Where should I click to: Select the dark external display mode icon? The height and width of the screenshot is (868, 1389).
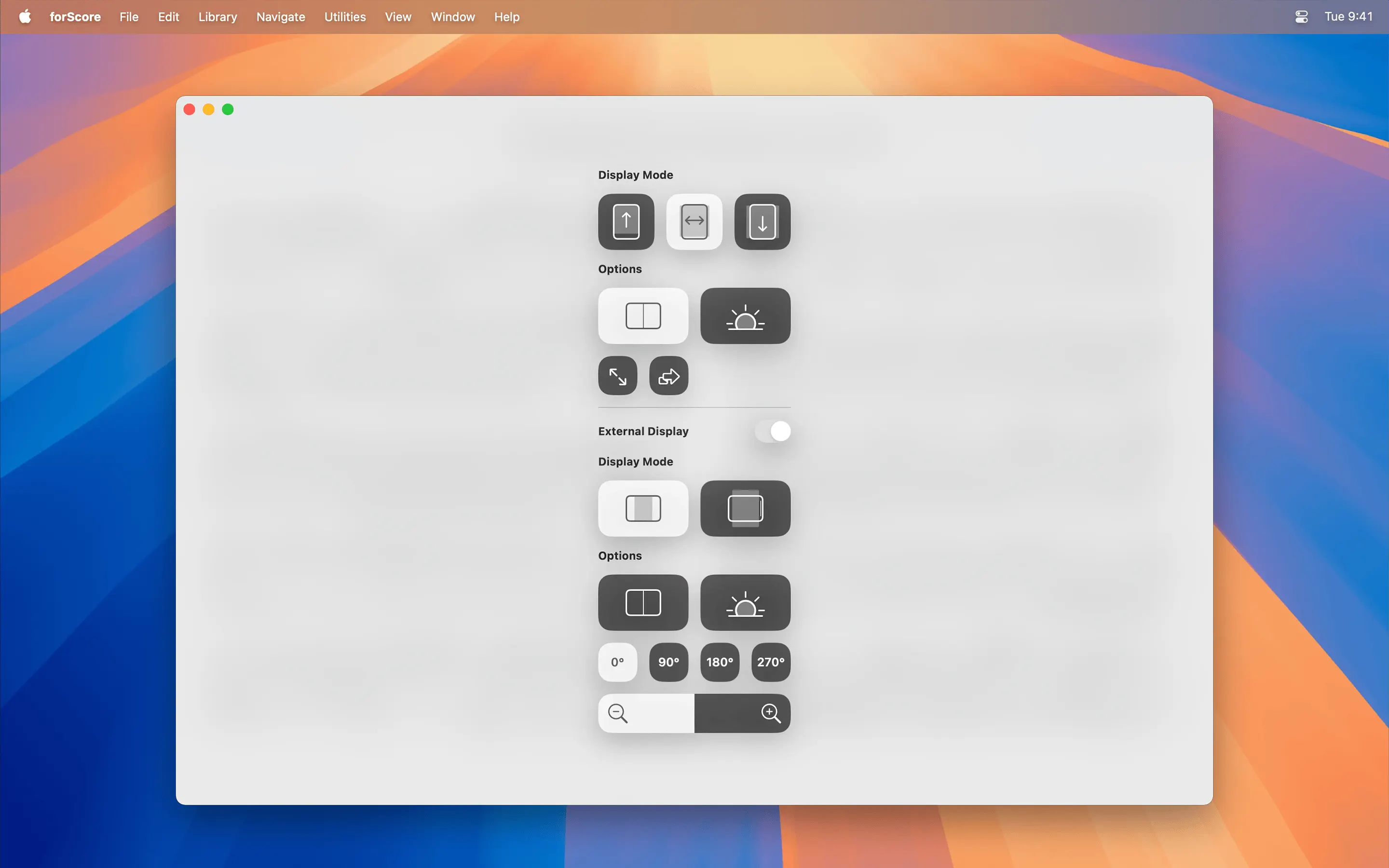(x=745, y=509)
